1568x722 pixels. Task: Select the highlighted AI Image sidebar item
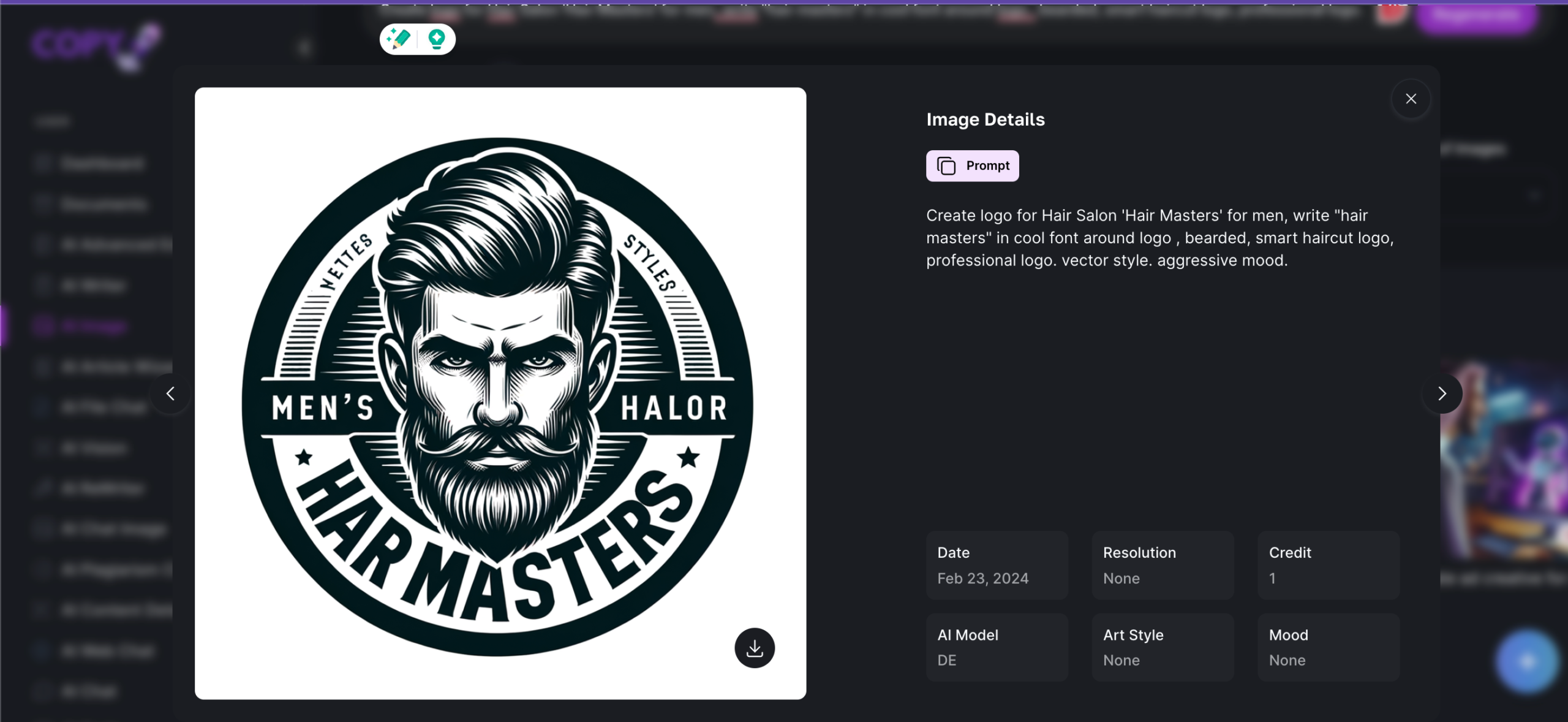[92, 325]
